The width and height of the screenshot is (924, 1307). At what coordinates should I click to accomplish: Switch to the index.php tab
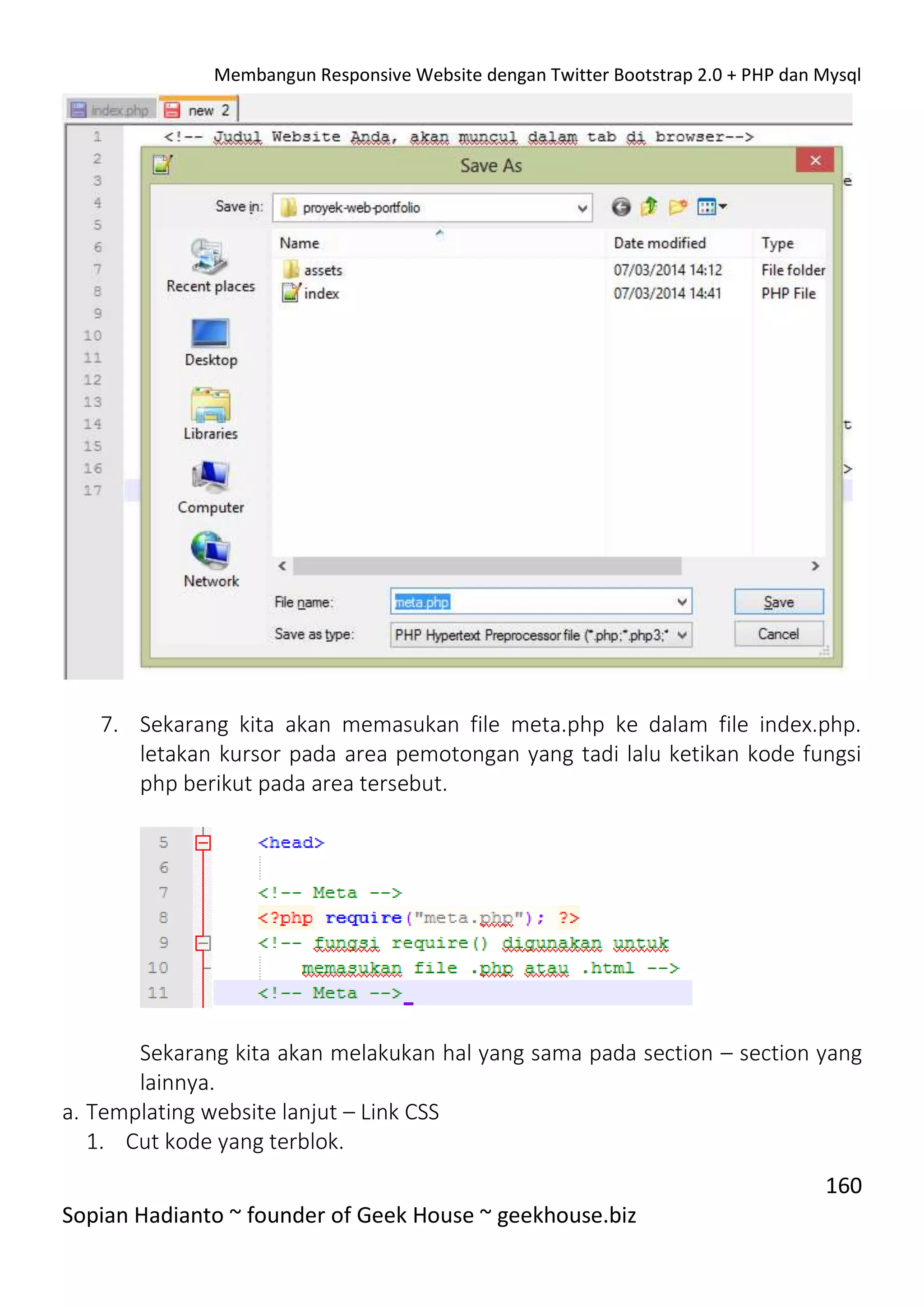[x=111, y=110]
